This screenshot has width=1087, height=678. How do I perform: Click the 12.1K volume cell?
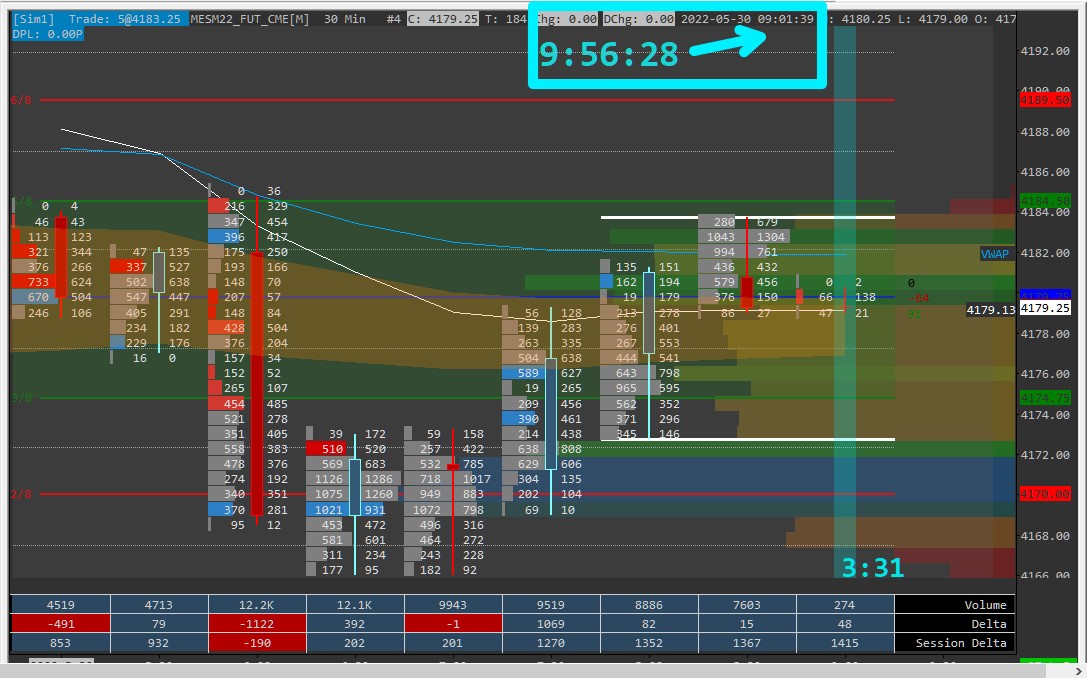pos(354,605)
